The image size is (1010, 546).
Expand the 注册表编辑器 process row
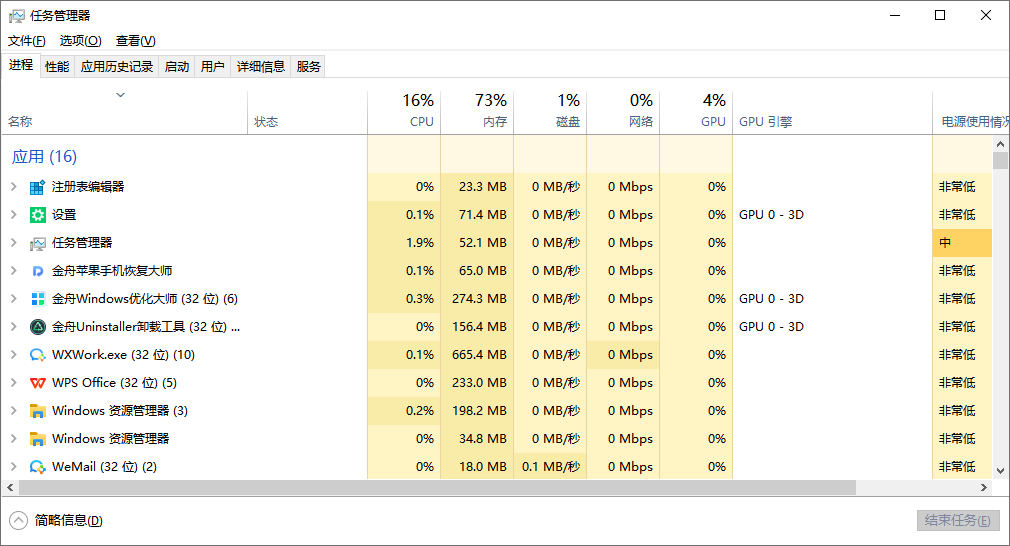(x=14, y=187)
